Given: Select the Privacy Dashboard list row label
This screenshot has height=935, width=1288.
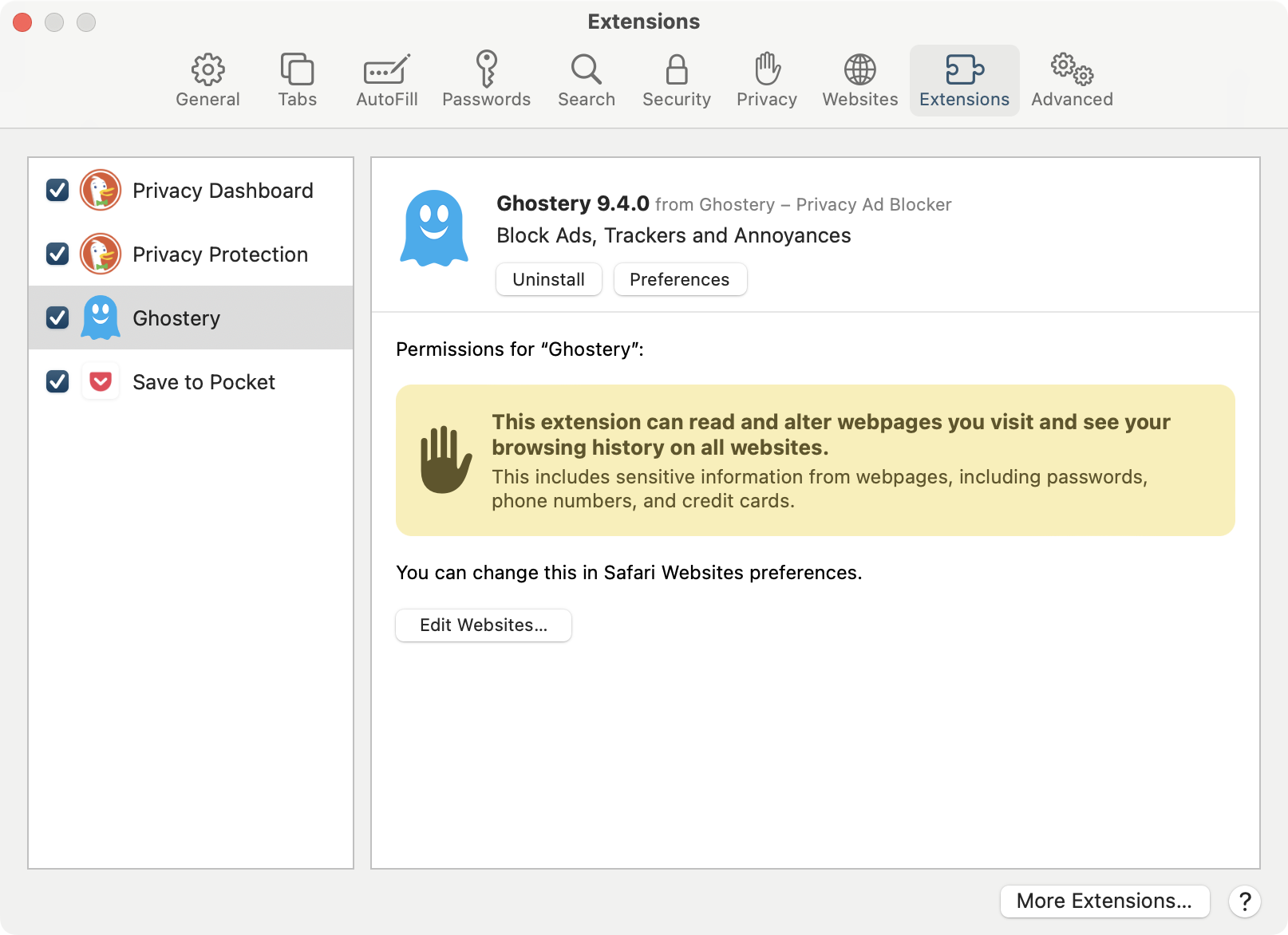Looking at the screenshot, I should pos(223,191).
